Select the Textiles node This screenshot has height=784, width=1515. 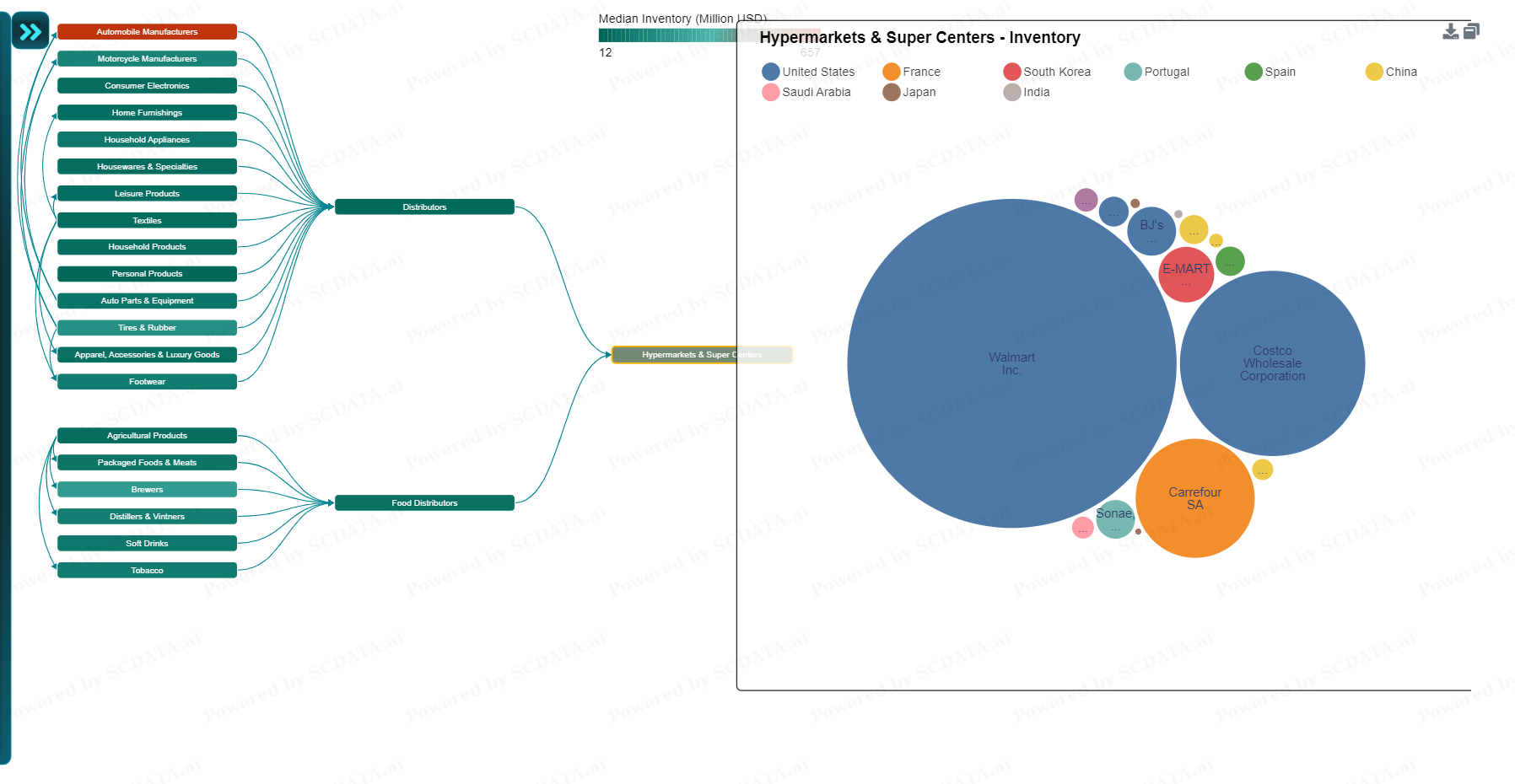point(147,221)
